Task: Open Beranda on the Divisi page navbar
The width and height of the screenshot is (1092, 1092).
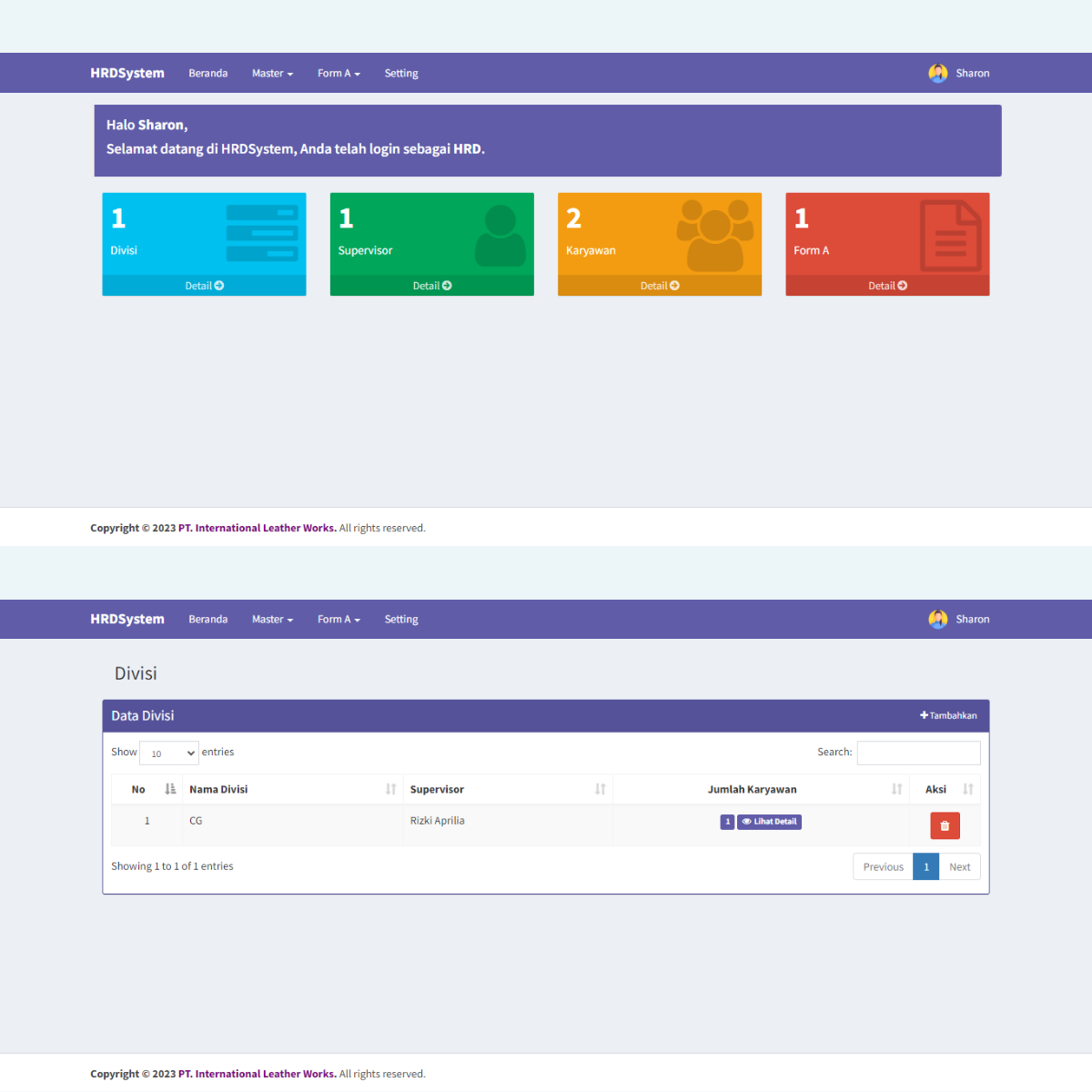Action: (x=208, y=619)
